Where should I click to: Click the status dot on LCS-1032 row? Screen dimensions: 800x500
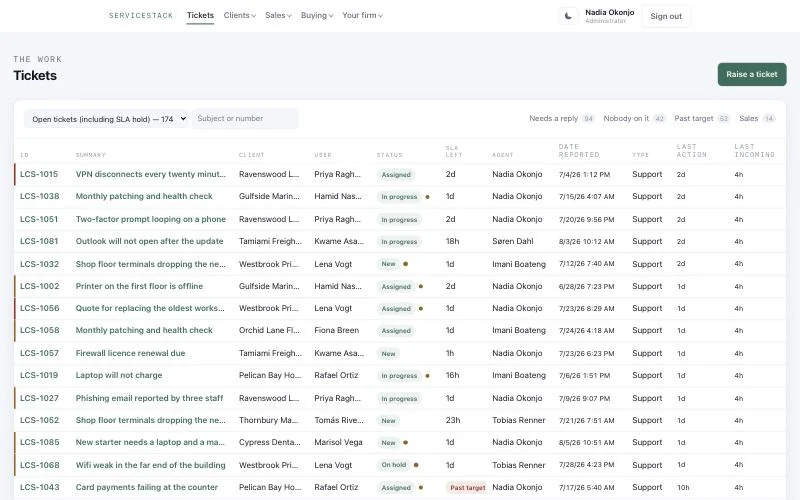click(x=406, y=264)
